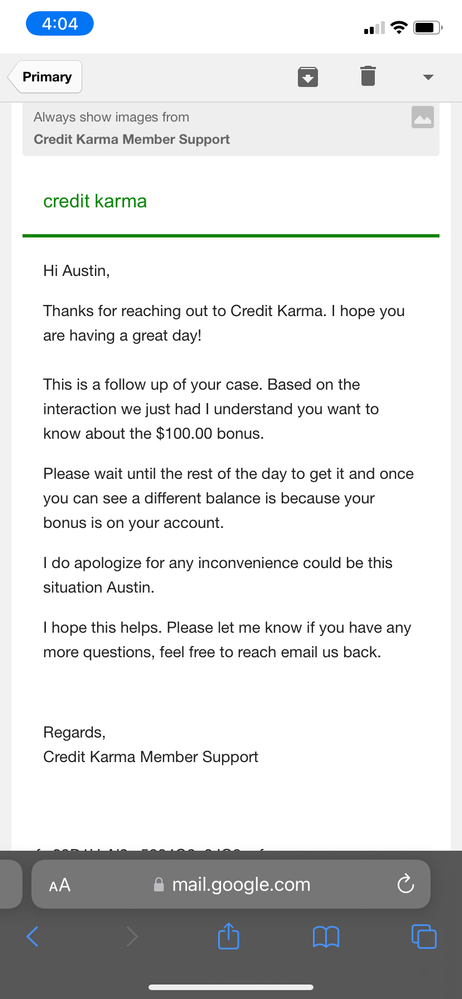Image resolution: width=462 pixels, height=999 pixels.
Task: Open the more options dropdown arrow
Action: click(428, 77)
